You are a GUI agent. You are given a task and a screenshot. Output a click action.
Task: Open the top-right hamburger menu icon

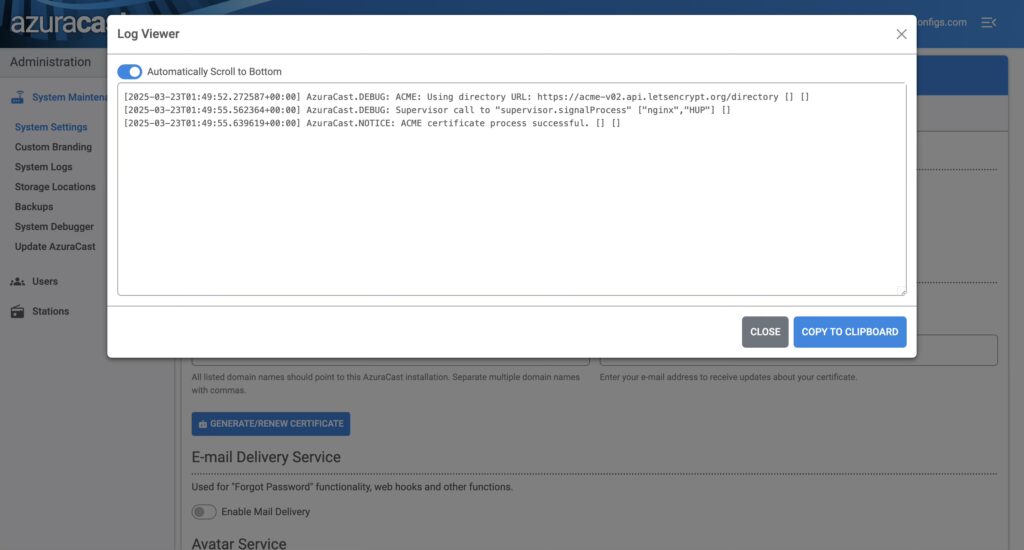tap(989, 22)
